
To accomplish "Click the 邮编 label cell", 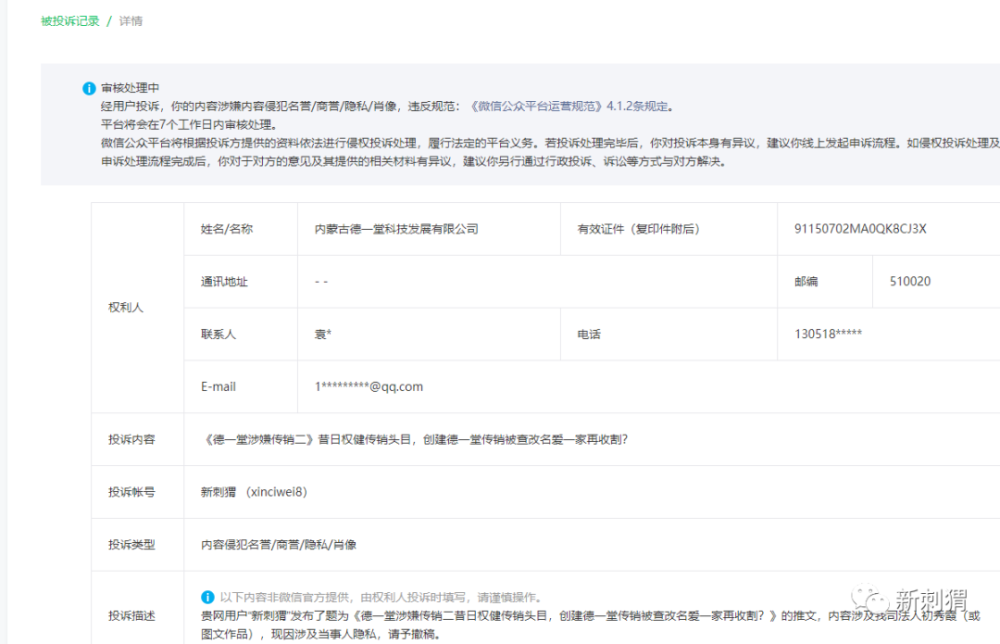I will pos(825,281).
